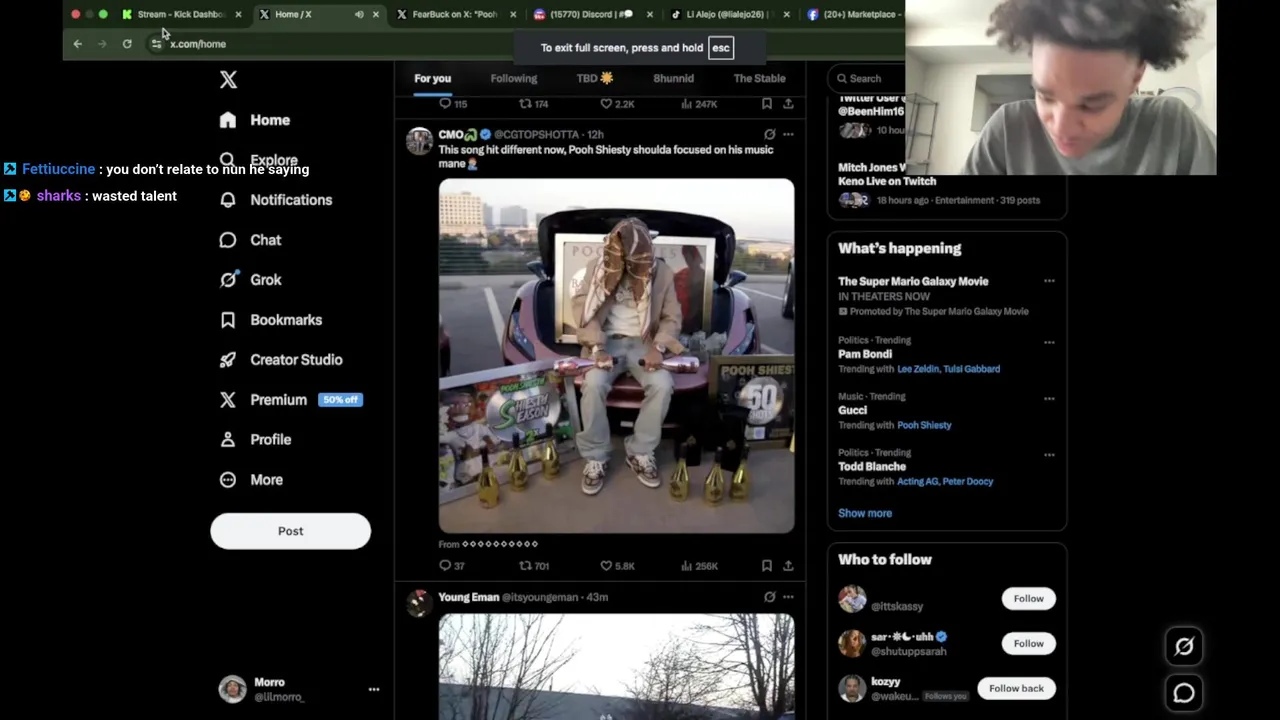
Task: Switch to the For you tab
Action: pos(433,78)
